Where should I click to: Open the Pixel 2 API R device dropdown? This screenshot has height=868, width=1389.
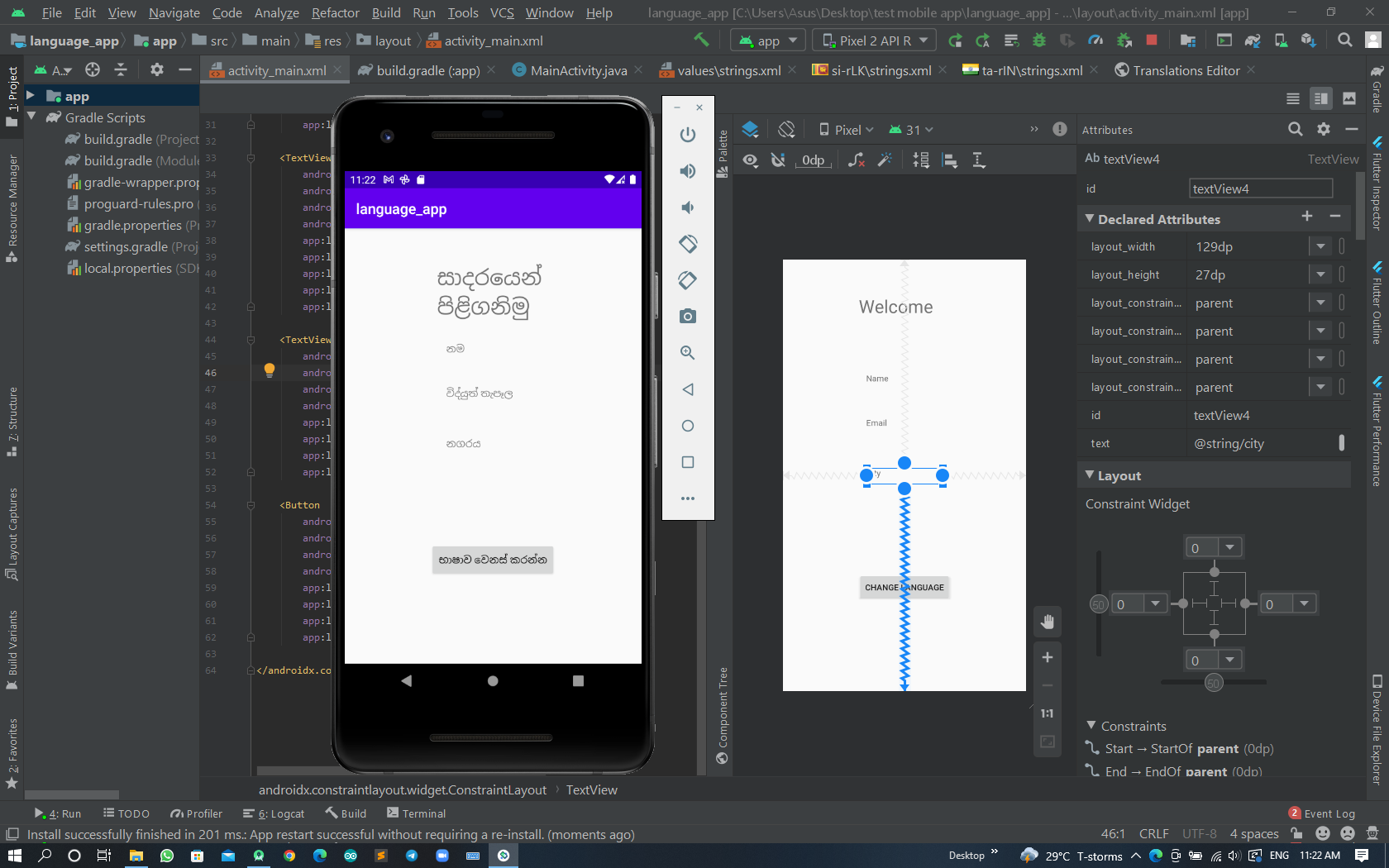tap(873, 40)
